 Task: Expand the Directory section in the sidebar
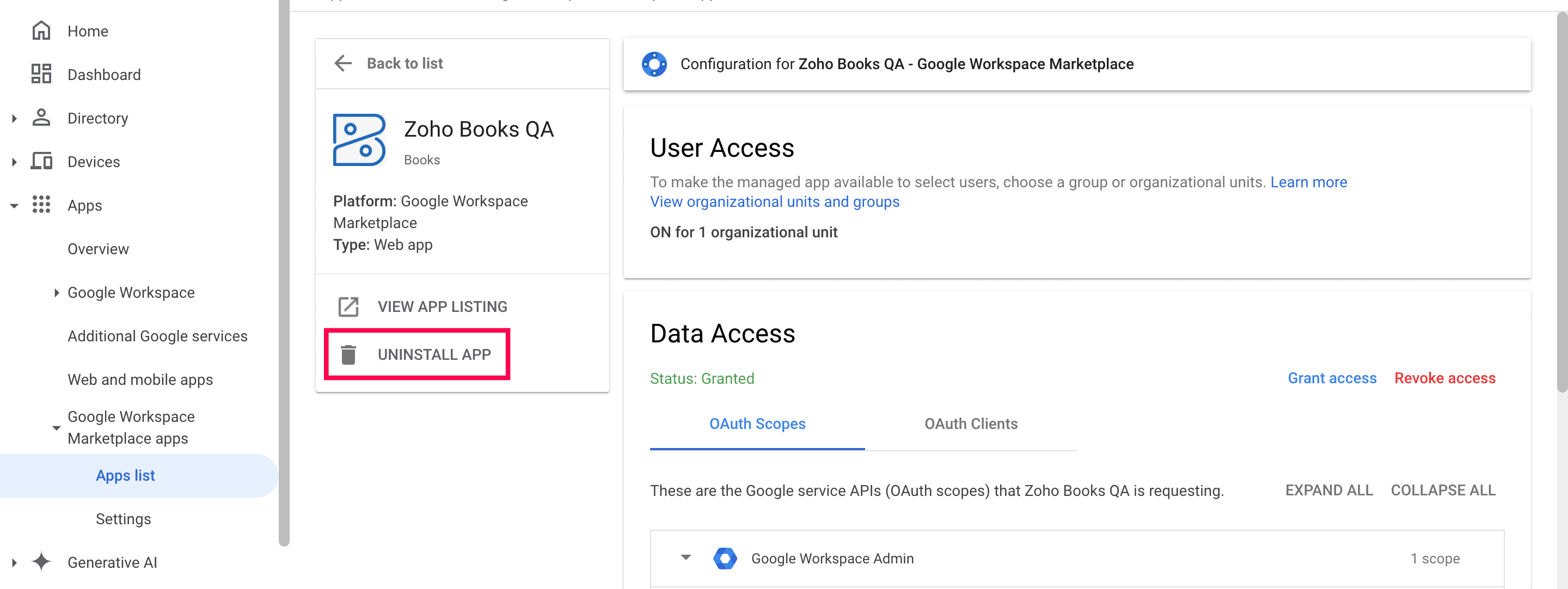[x=14, y=118]
